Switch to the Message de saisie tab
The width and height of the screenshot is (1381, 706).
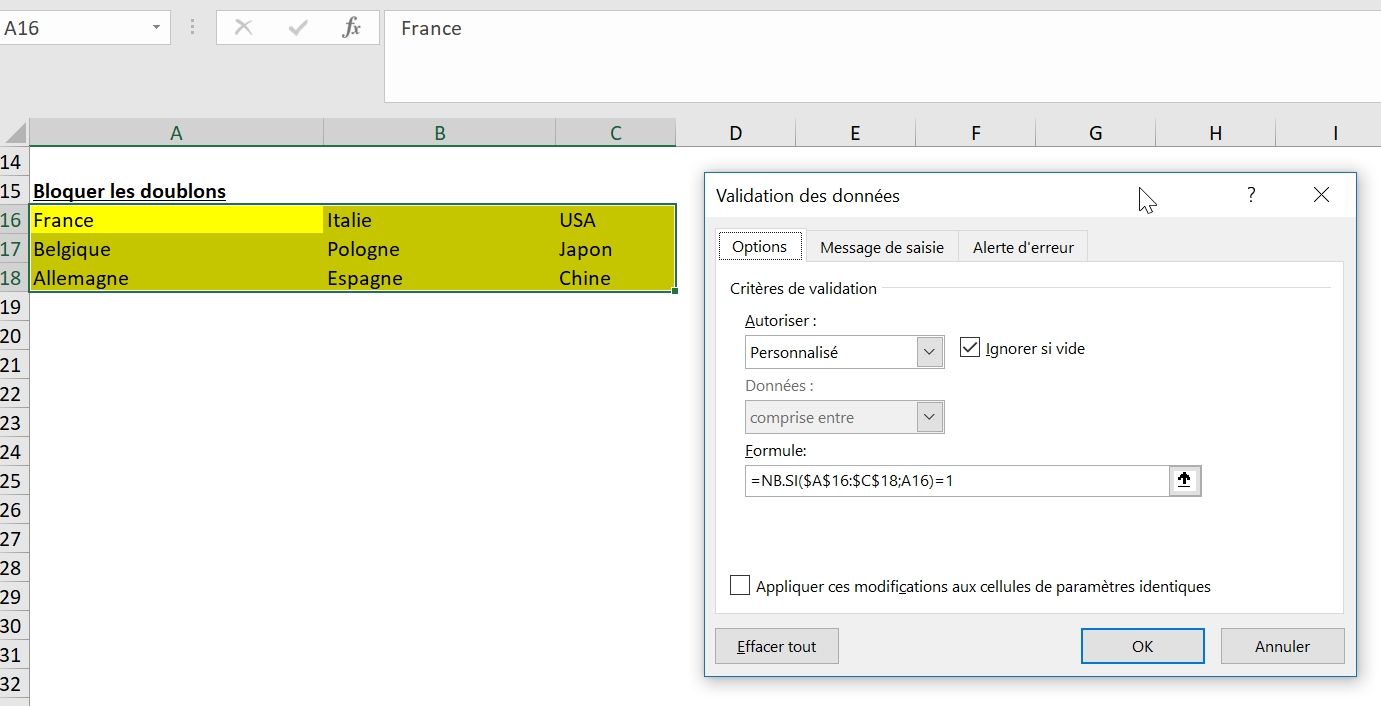(x=881, y=247)
